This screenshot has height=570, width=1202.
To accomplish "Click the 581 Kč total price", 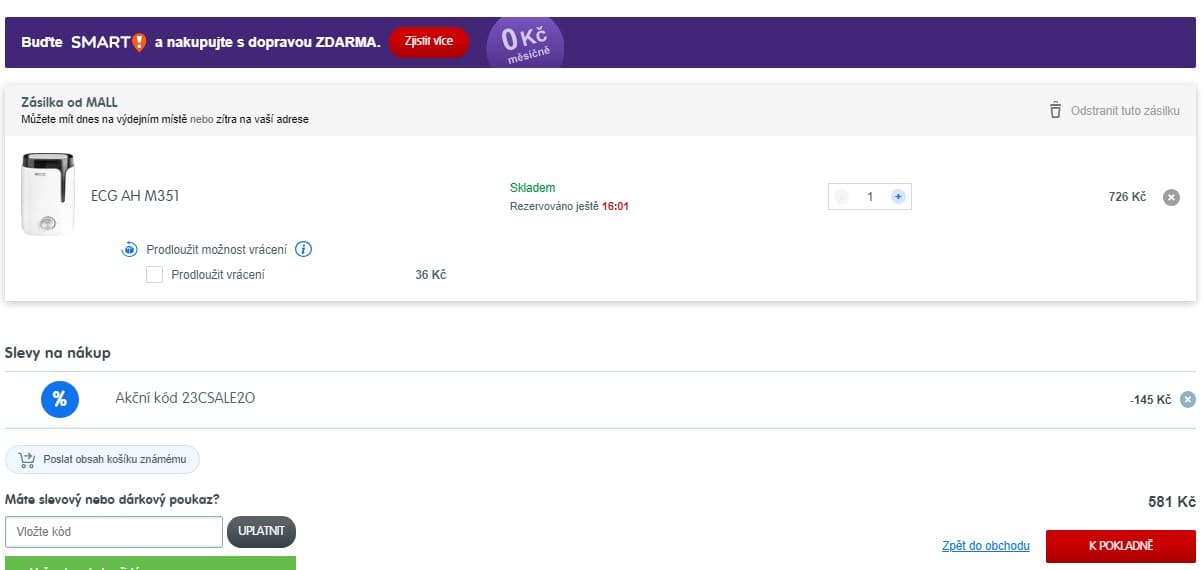I will (1172, 502).
